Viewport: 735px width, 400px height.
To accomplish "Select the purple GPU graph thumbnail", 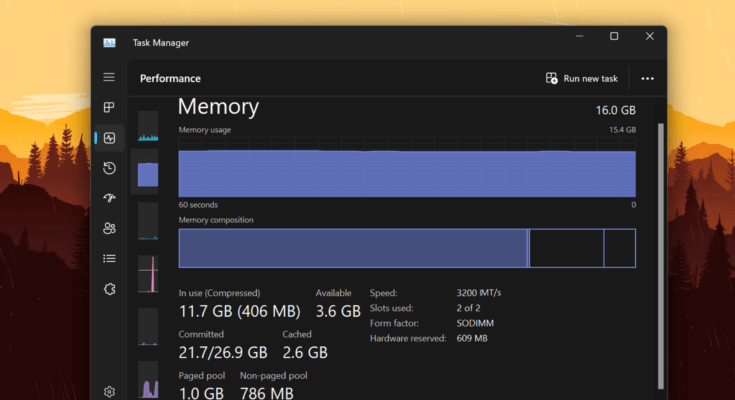I will click(x=148, y=380).
